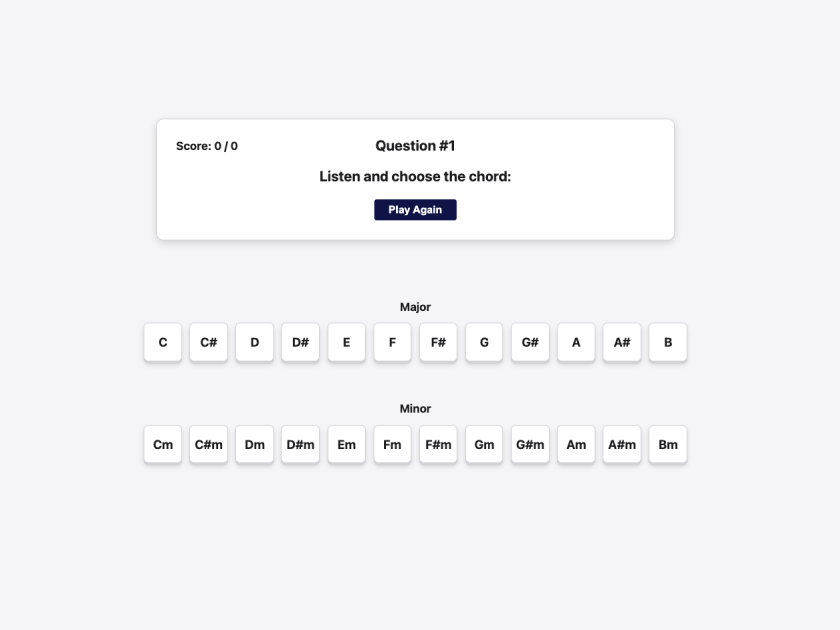Choose the E major chord button
The height and width of the screenshot is (630, 840).
346,342
